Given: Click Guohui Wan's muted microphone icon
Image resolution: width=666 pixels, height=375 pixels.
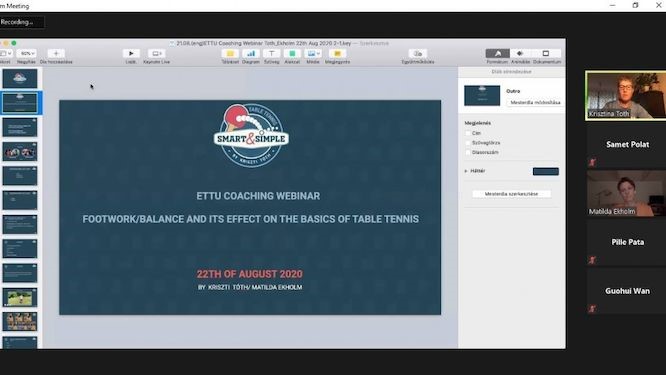Looking at the screenshot, I should [592, 309].
